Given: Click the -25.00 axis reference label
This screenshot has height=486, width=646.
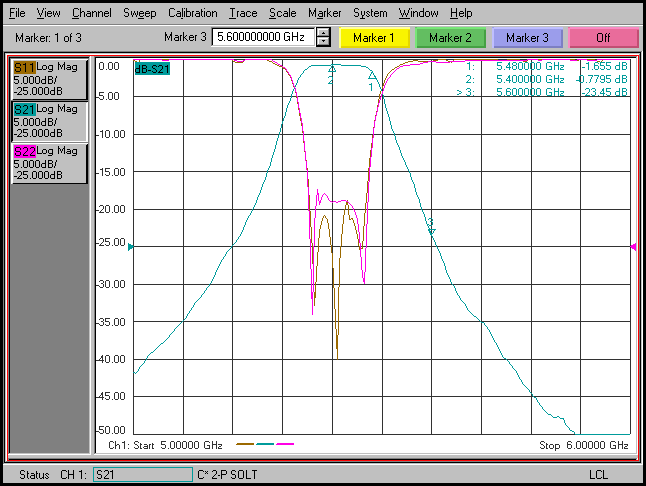Looking at the screenshot, I should [111, 242].
